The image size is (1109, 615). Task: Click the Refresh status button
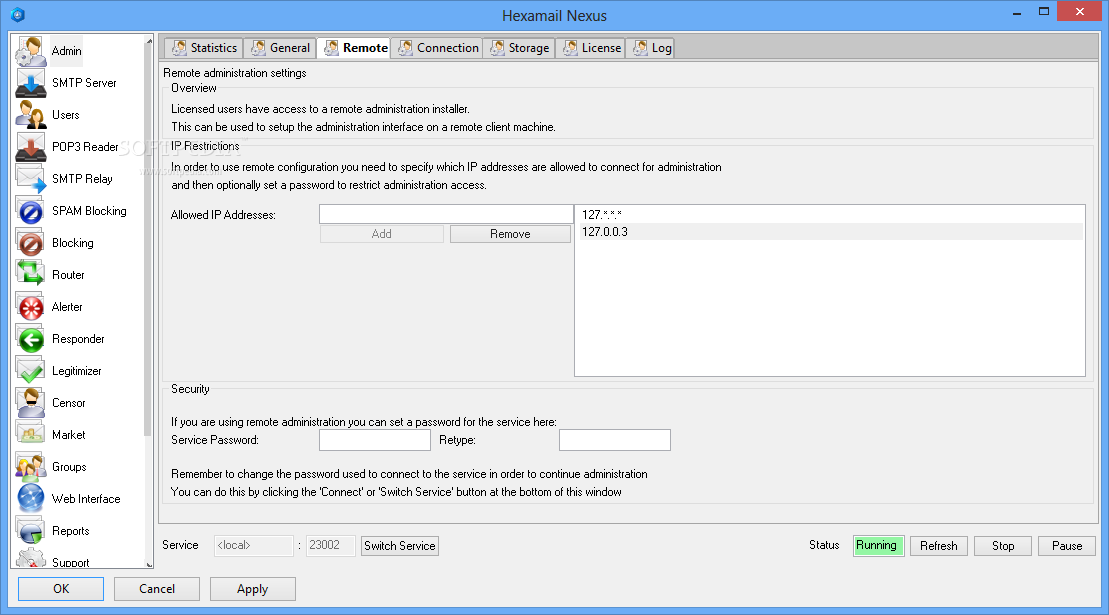(x=939, y=546)
